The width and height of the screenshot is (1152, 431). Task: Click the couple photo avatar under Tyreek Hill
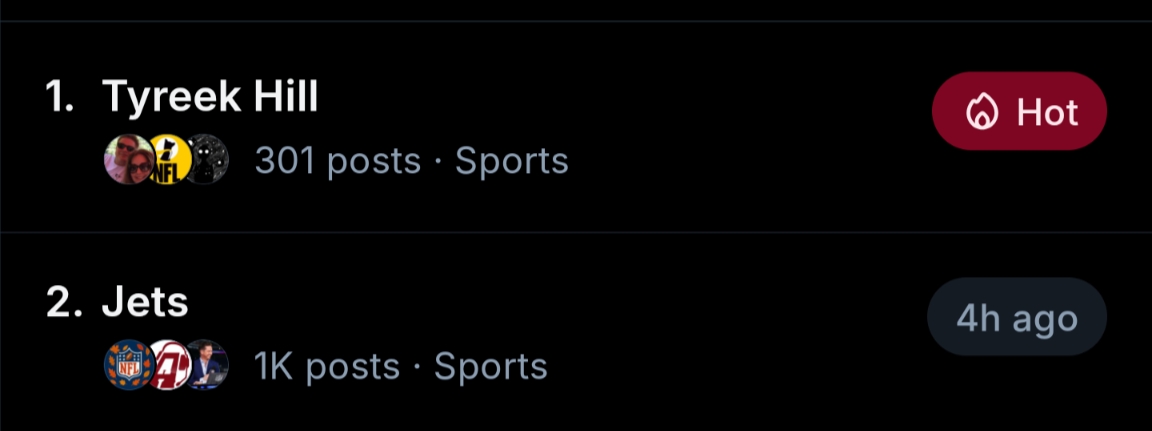pyautogui.click(x=128, y=160)
